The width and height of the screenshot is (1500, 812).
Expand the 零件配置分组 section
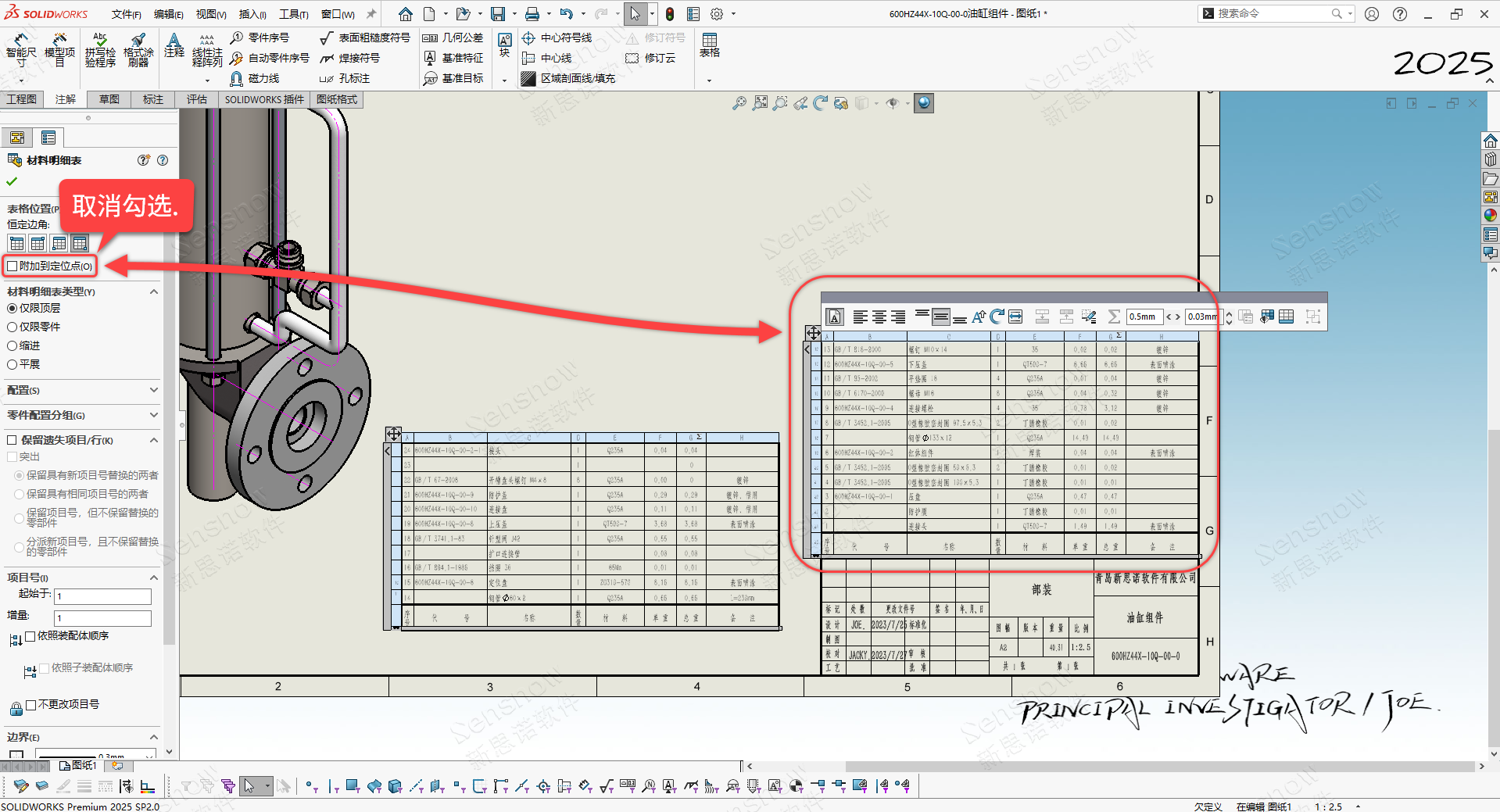(x=153, y=415)
